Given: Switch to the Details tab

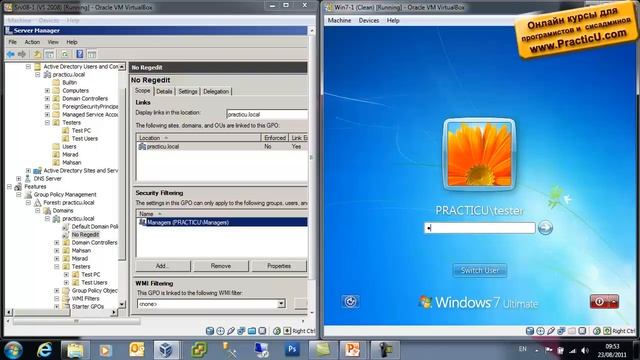Looking at the screenshot, I should click(x=164, y=91).
